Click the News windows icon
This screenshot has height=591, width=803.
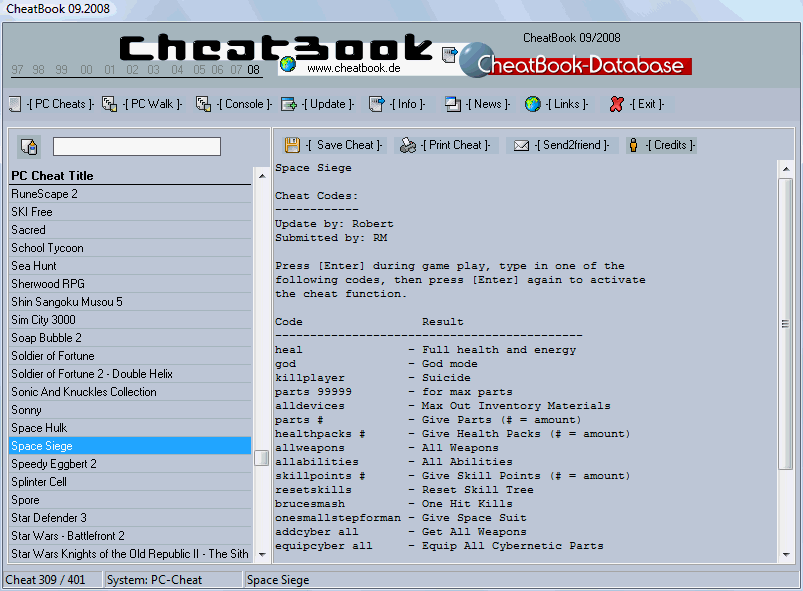tap(453, 104)
